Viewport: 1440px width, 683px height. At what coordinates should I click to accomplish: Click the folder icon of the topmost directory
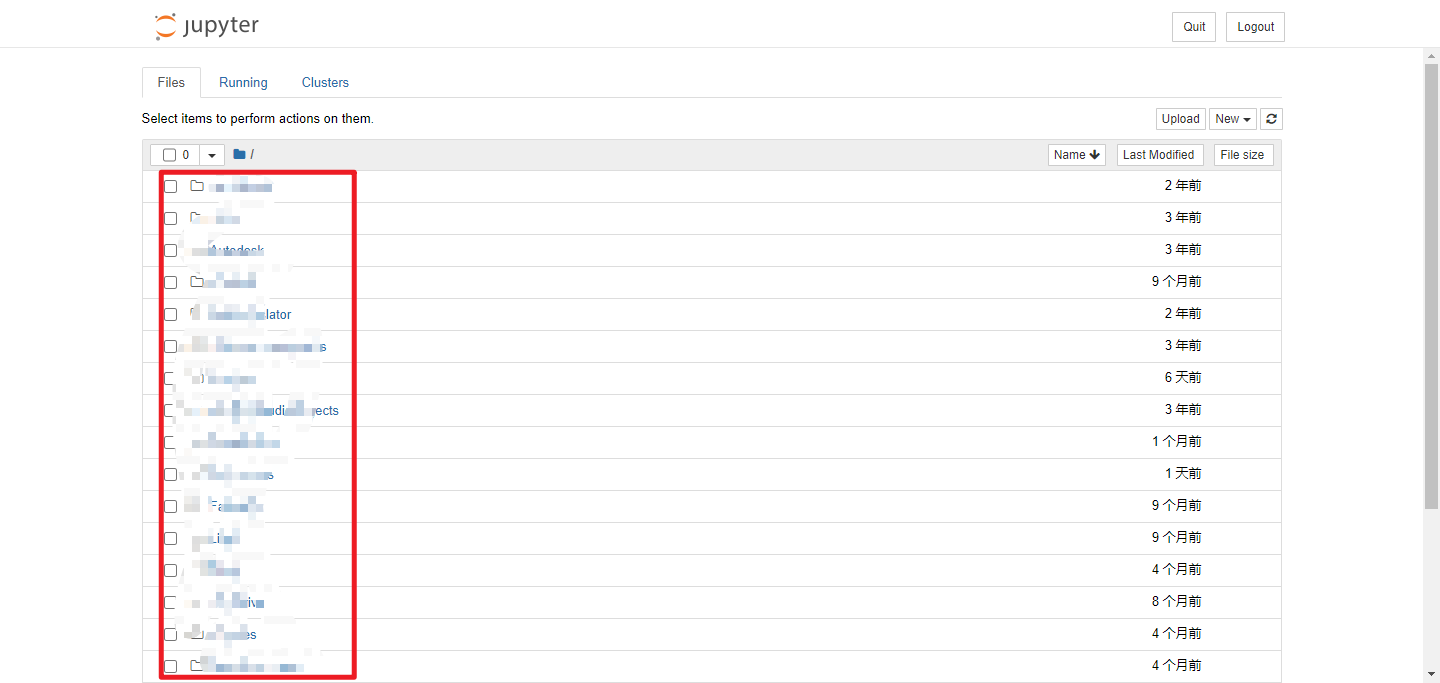197,186
